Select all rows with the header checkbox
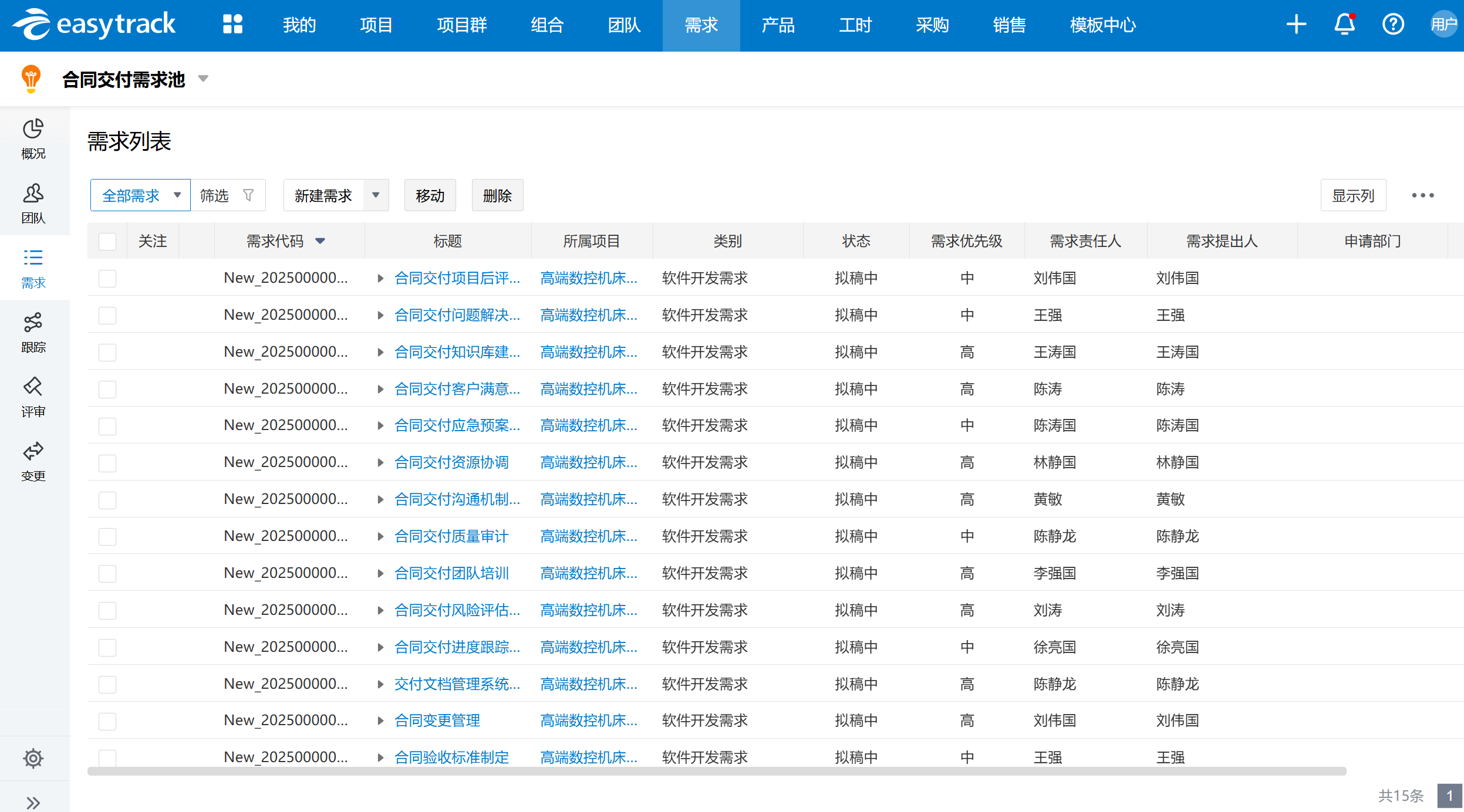This screenshot has height=812, width=1464. click(x=107, y=241)
